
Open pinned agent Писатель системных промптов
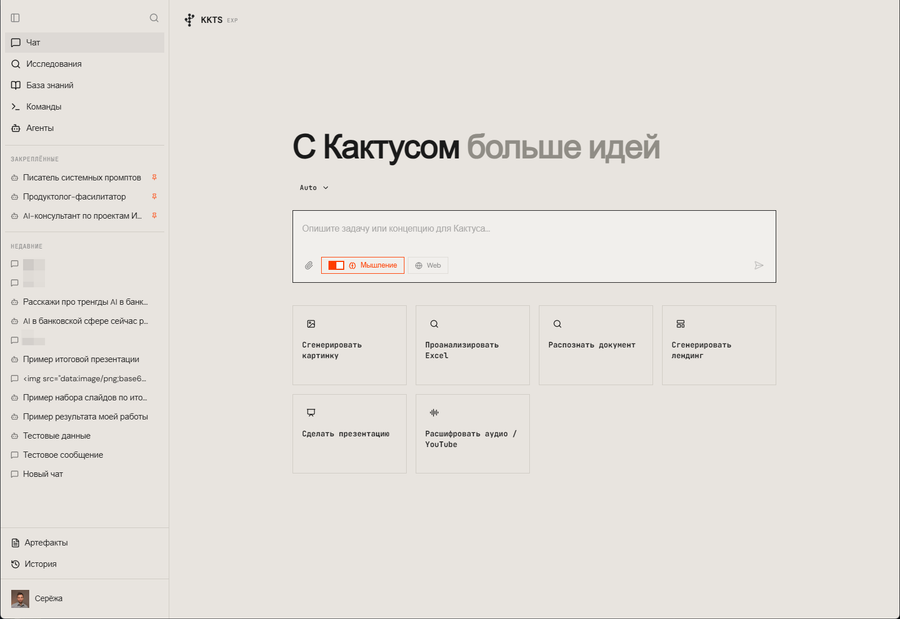point(84,177)
